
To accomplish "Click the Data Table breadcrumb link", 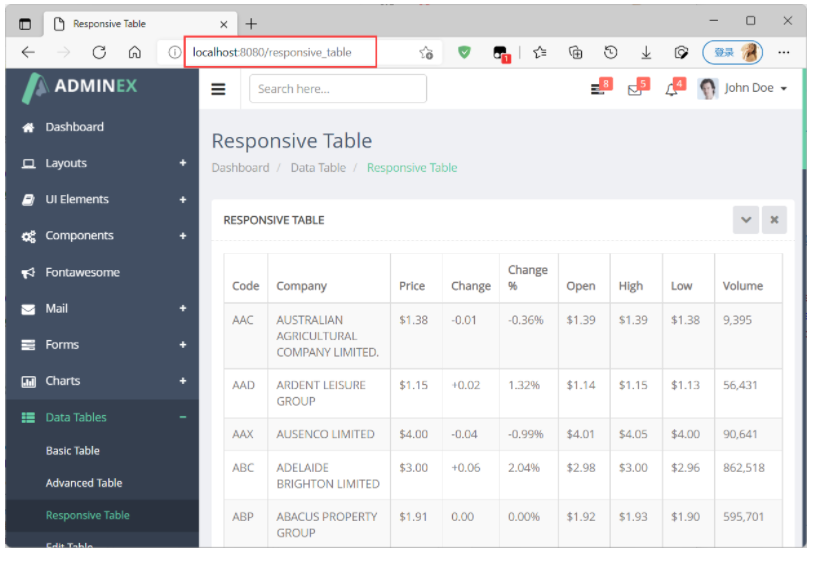I will (318, 168).
